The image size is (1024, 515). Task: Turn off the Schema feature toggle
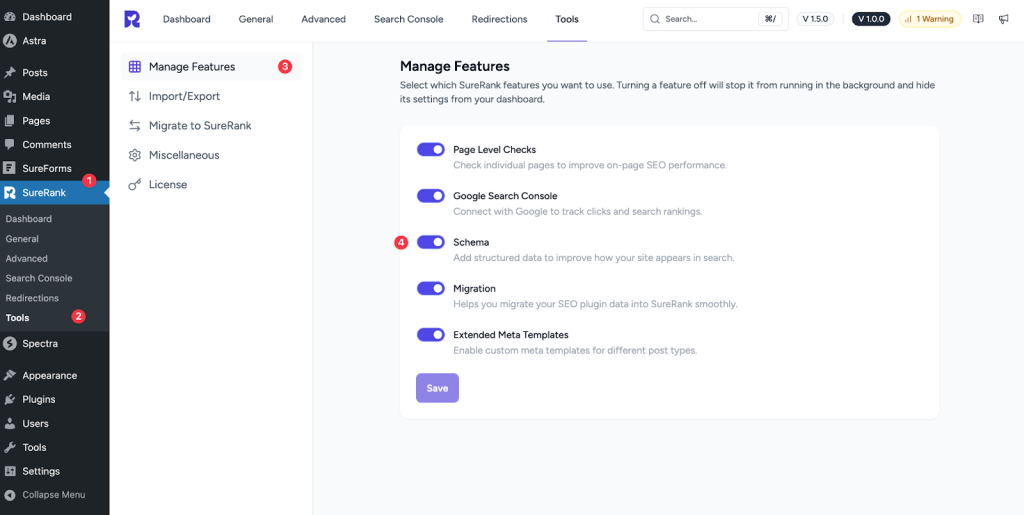tap(430, 242)
